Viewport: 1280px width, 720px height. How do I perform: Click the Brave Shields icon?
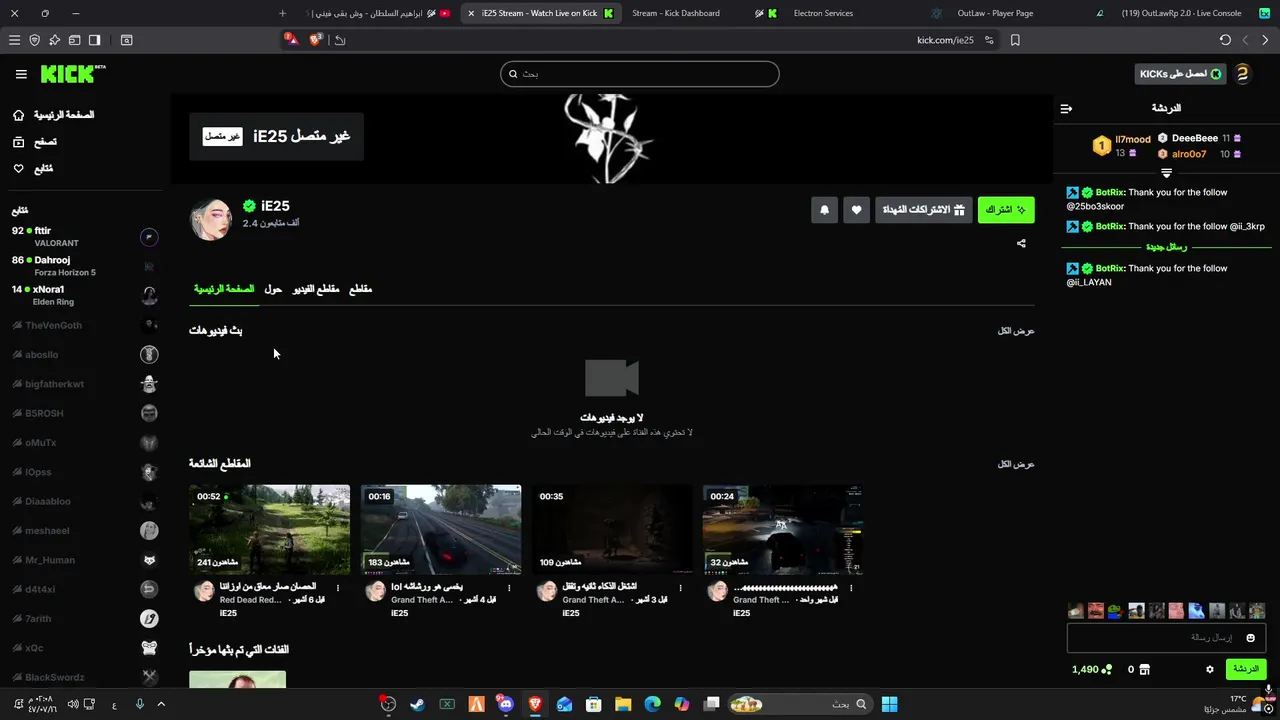click(316, 40)
